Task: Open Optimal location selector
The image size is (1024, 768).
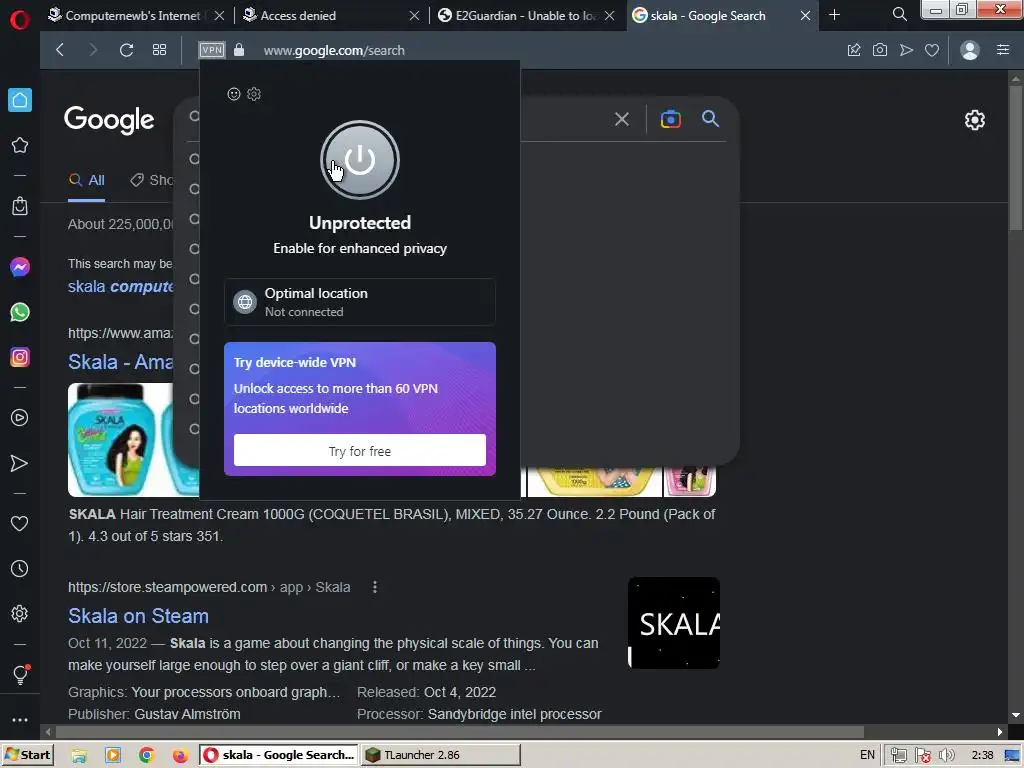Action: point(360,302)
